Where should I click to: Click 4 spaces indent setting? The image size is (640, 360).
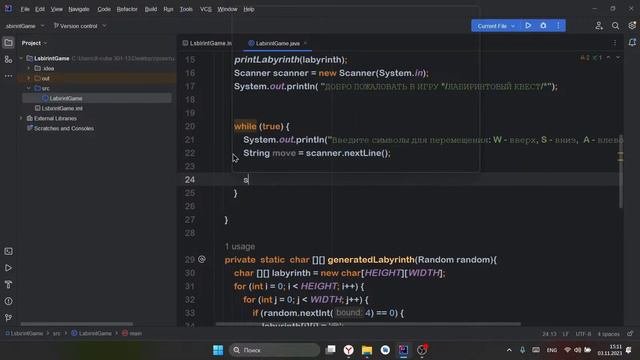tap(609, 334)
